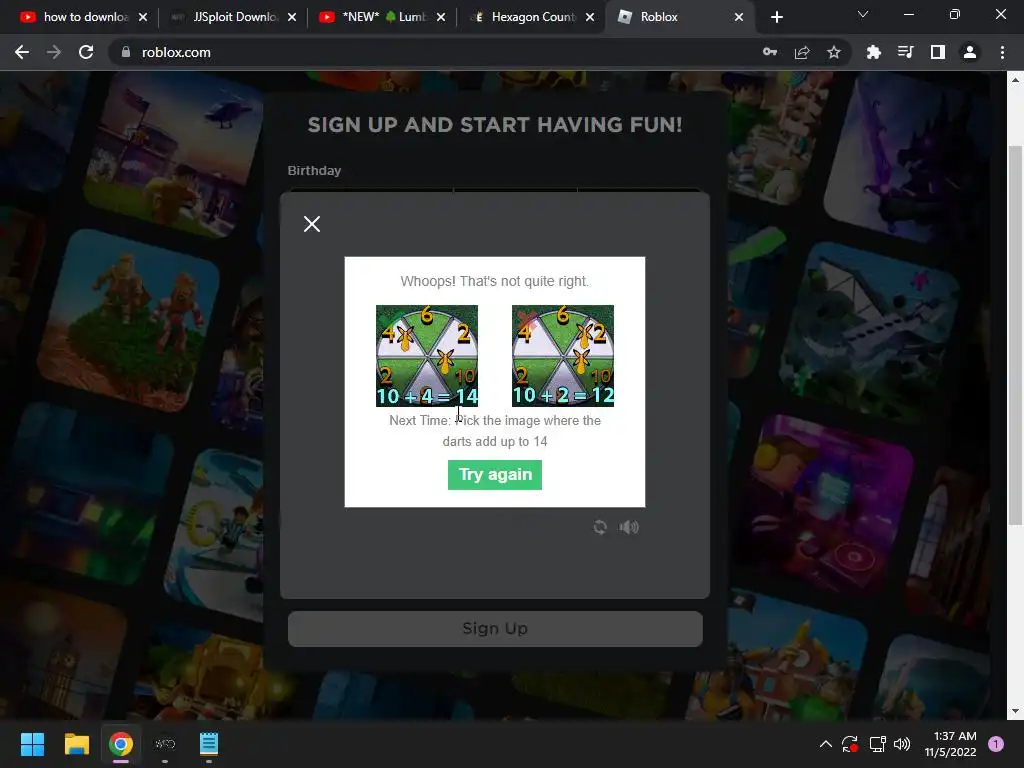
Task: Switch to the audio challenge speaker icon
Action: click(x=629, y=527)
